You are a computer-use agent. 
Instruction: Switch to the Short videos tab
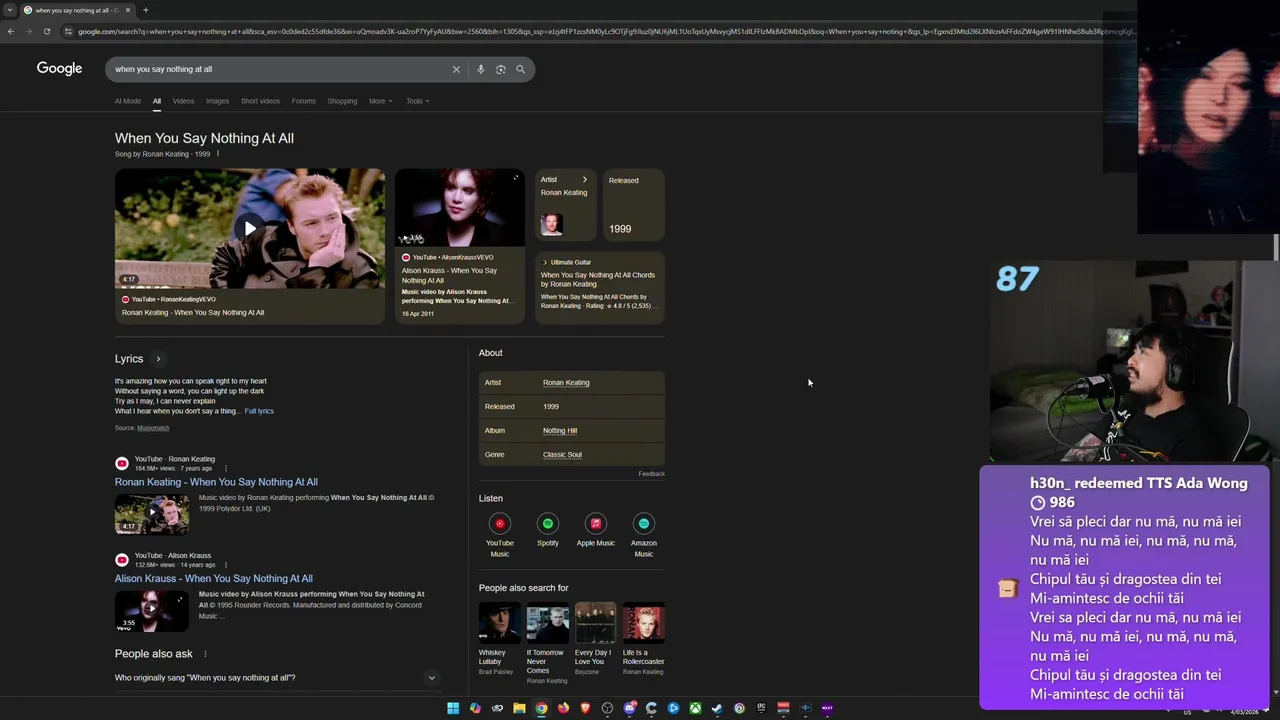point(260,101)
